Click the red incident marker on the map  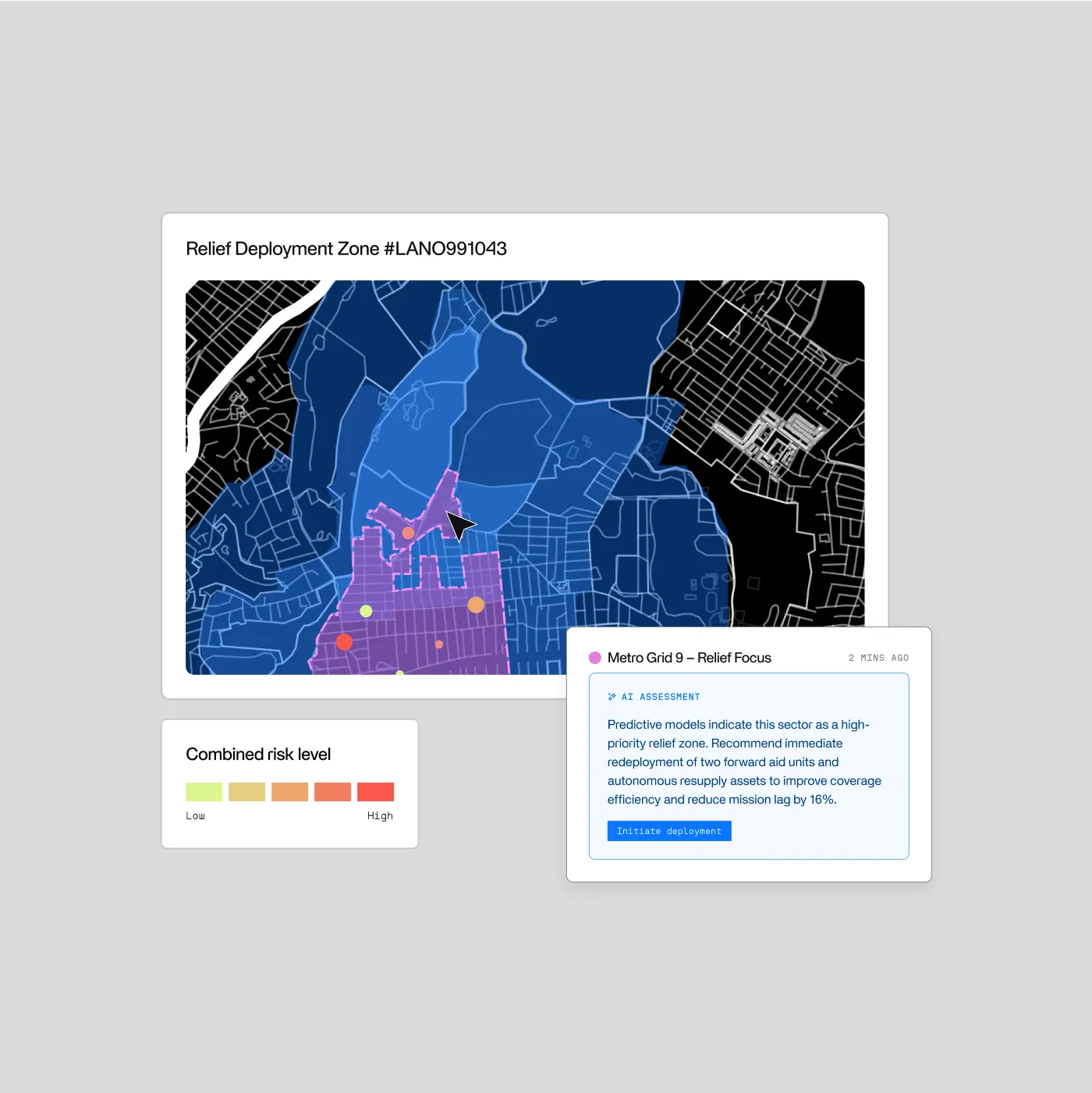click(x=344, y=642)
